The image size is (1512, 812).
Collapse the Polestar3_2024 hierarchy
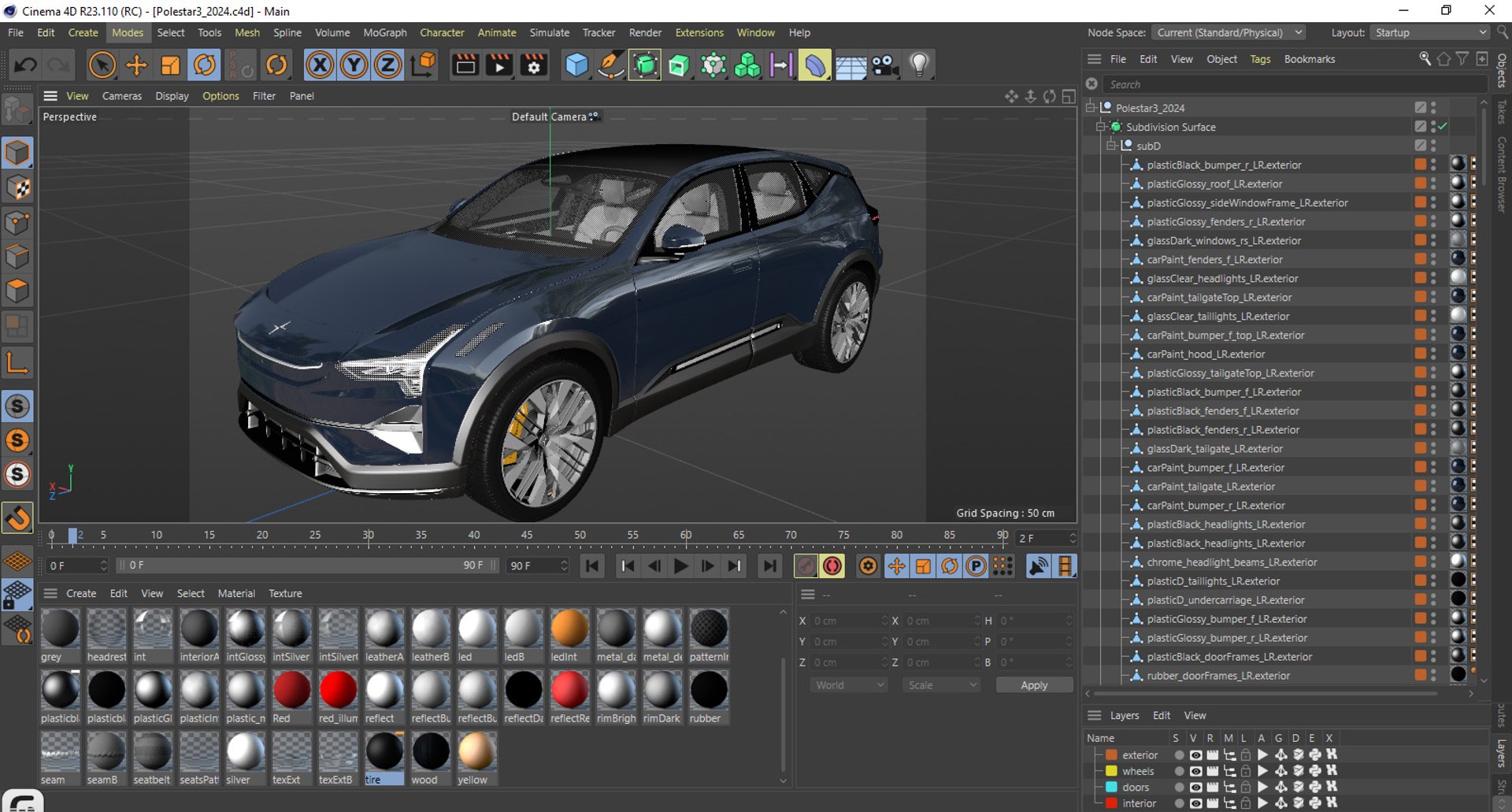click(x=1091, y=107)
